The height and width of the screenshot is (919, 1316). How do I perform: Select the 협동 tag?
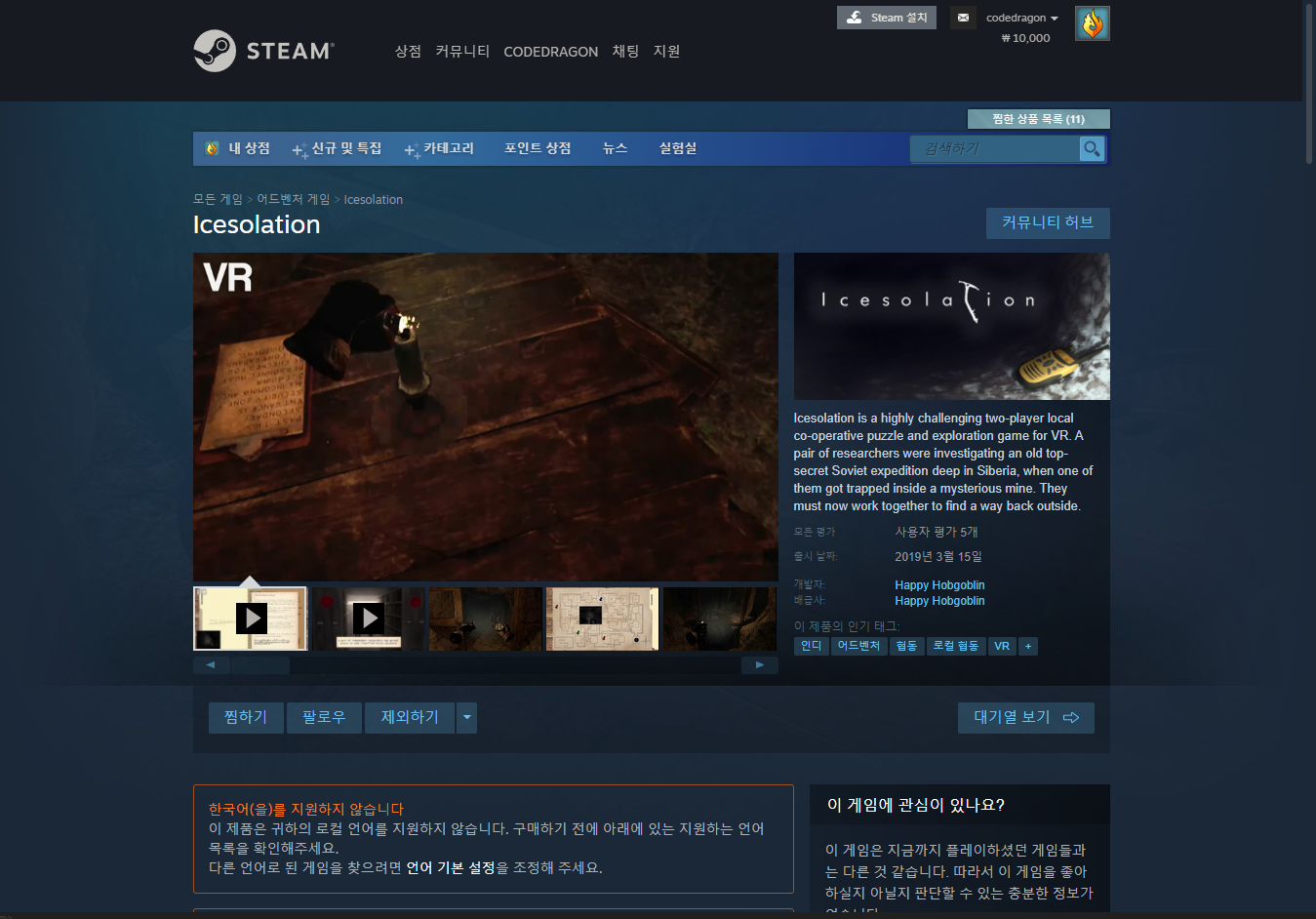907,646
